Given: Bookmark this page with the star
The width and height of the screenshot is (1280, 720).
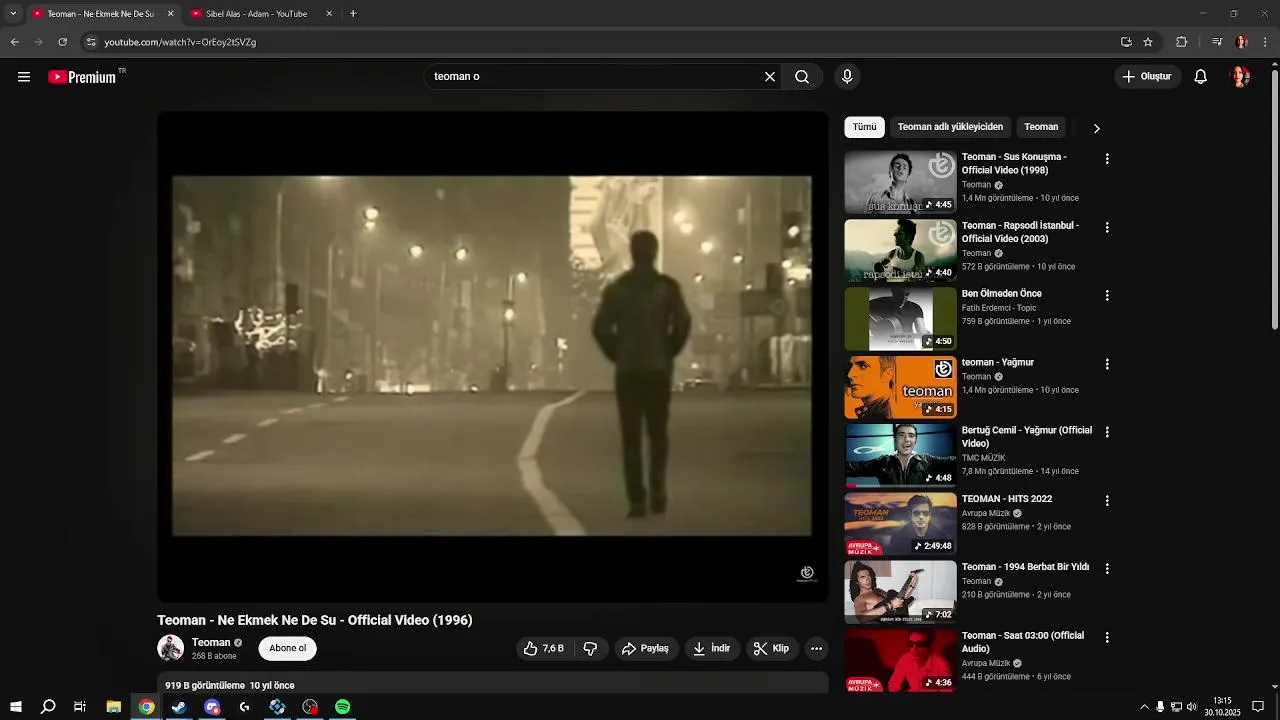Looking at the screenshot, I should (1148, 42).
